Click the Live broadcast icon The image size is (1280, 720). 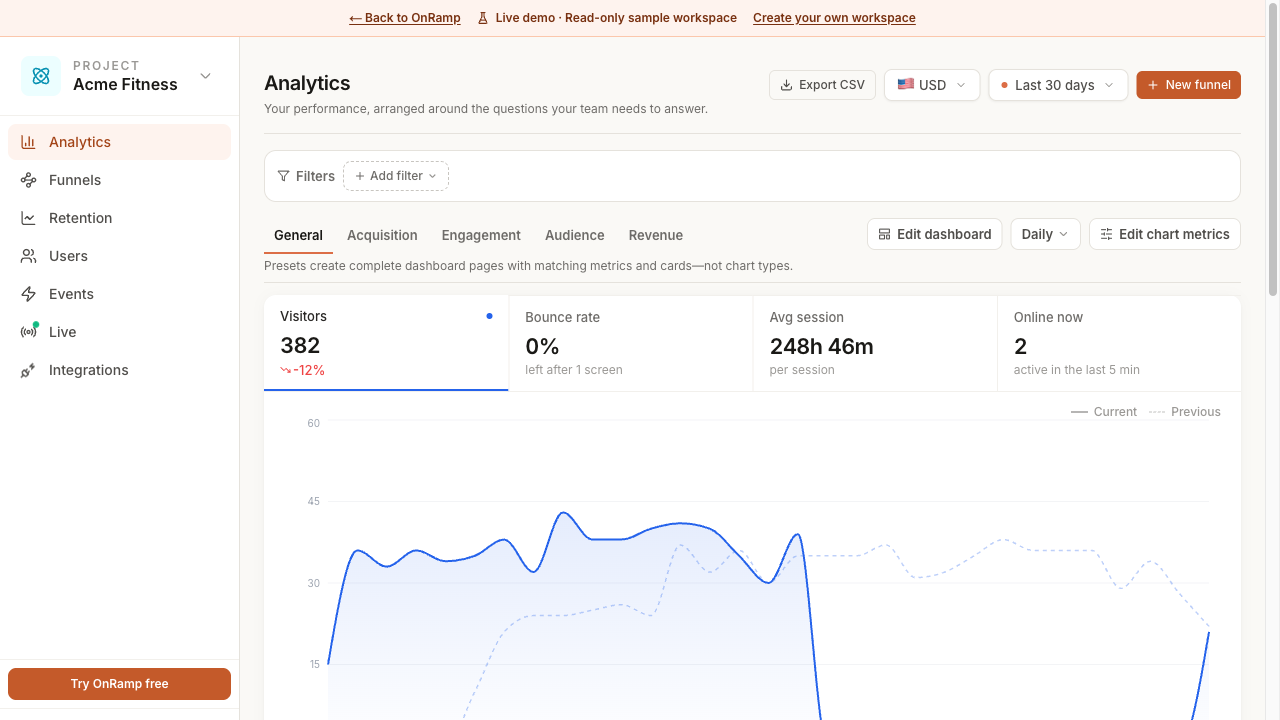coord(29,332)
